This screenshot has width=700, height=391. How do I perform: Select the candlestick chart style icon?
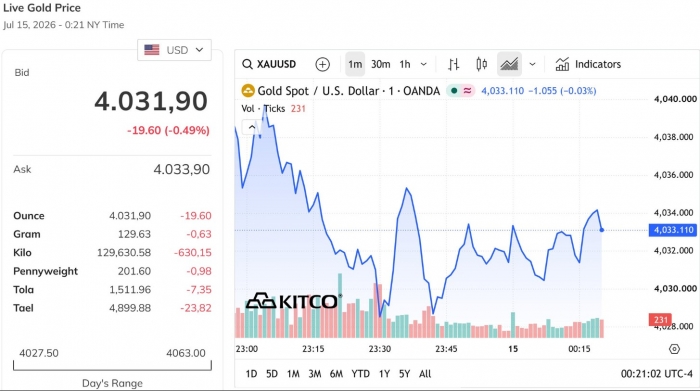481,64
